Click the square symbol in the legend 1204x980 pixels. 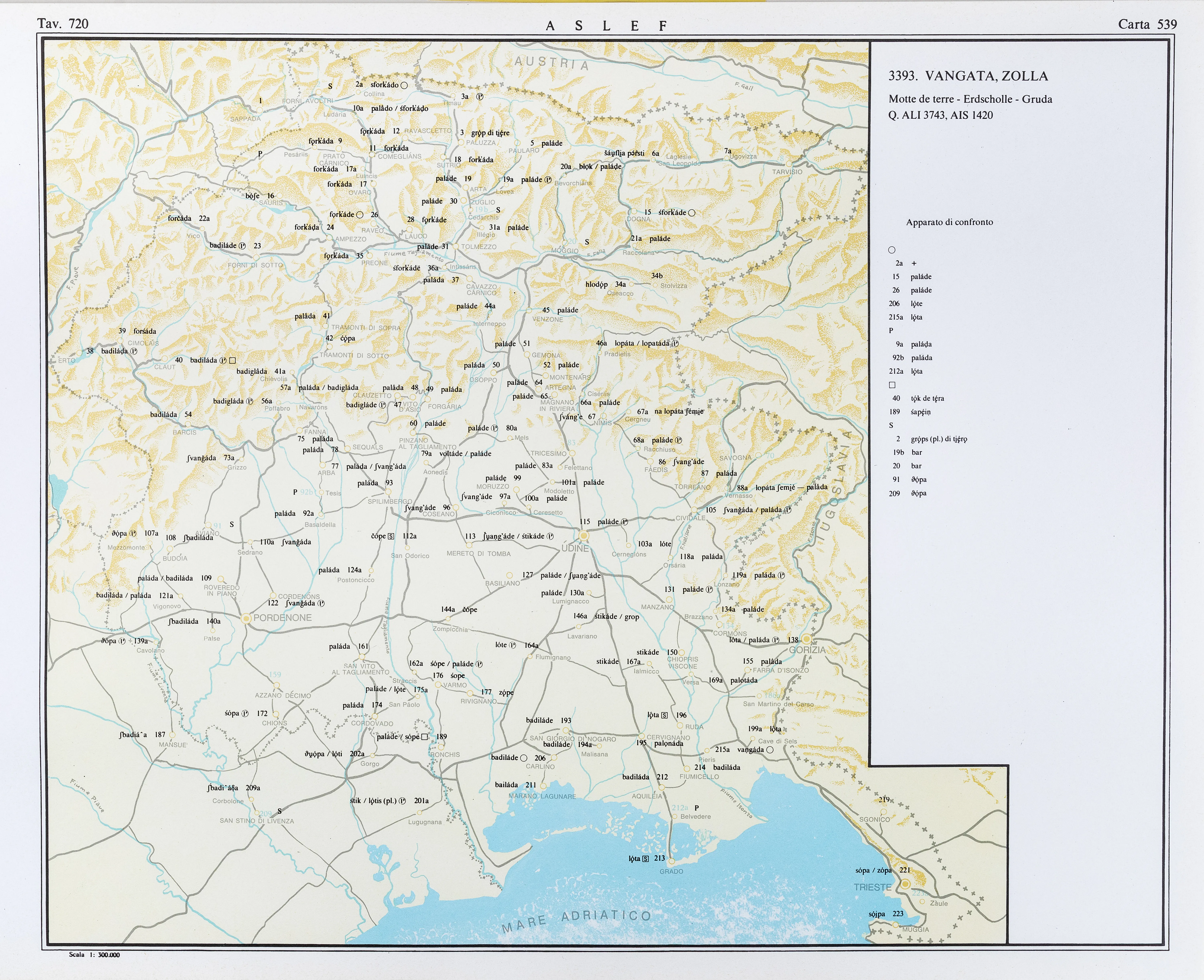click(x=892, y=385)
